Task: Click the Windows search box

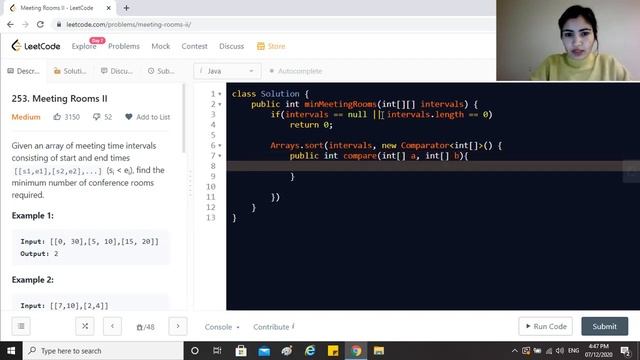Action: (103, 351)
